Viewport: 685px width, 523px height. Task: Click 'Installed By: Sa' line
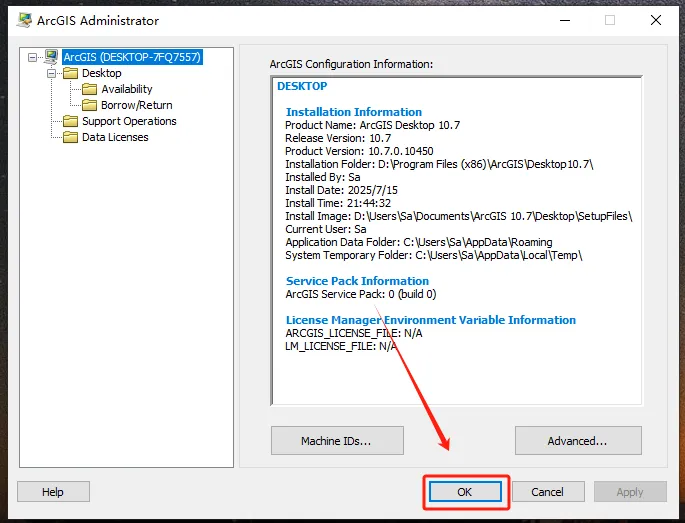(323, 177)
